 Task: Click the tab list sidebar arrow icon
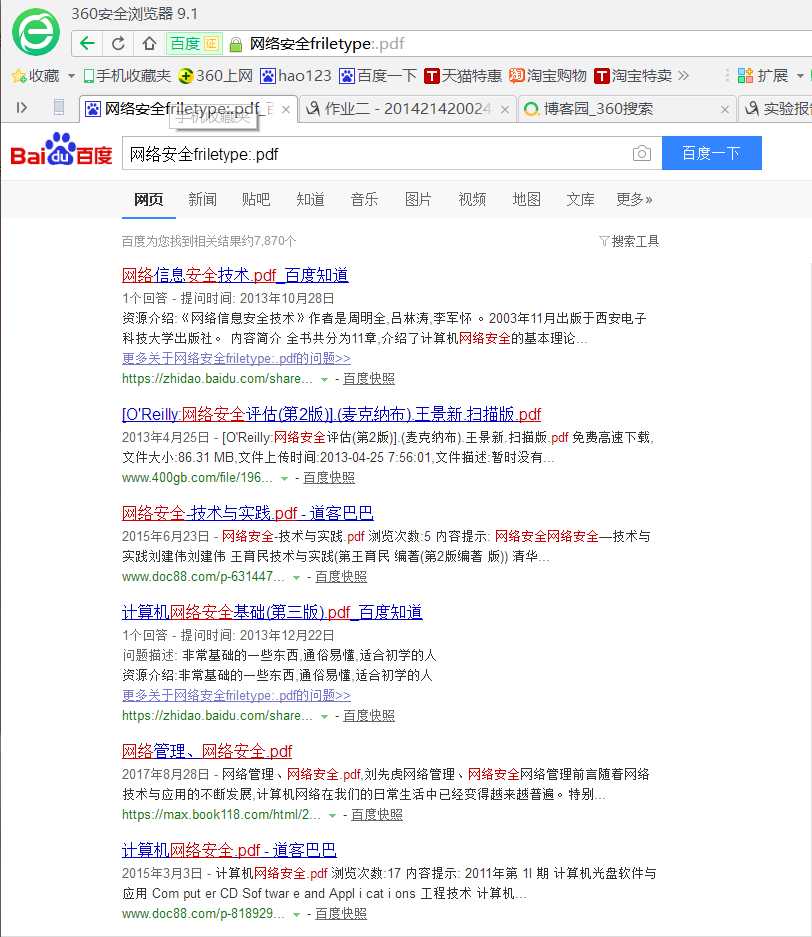click(x=22, y=108)
